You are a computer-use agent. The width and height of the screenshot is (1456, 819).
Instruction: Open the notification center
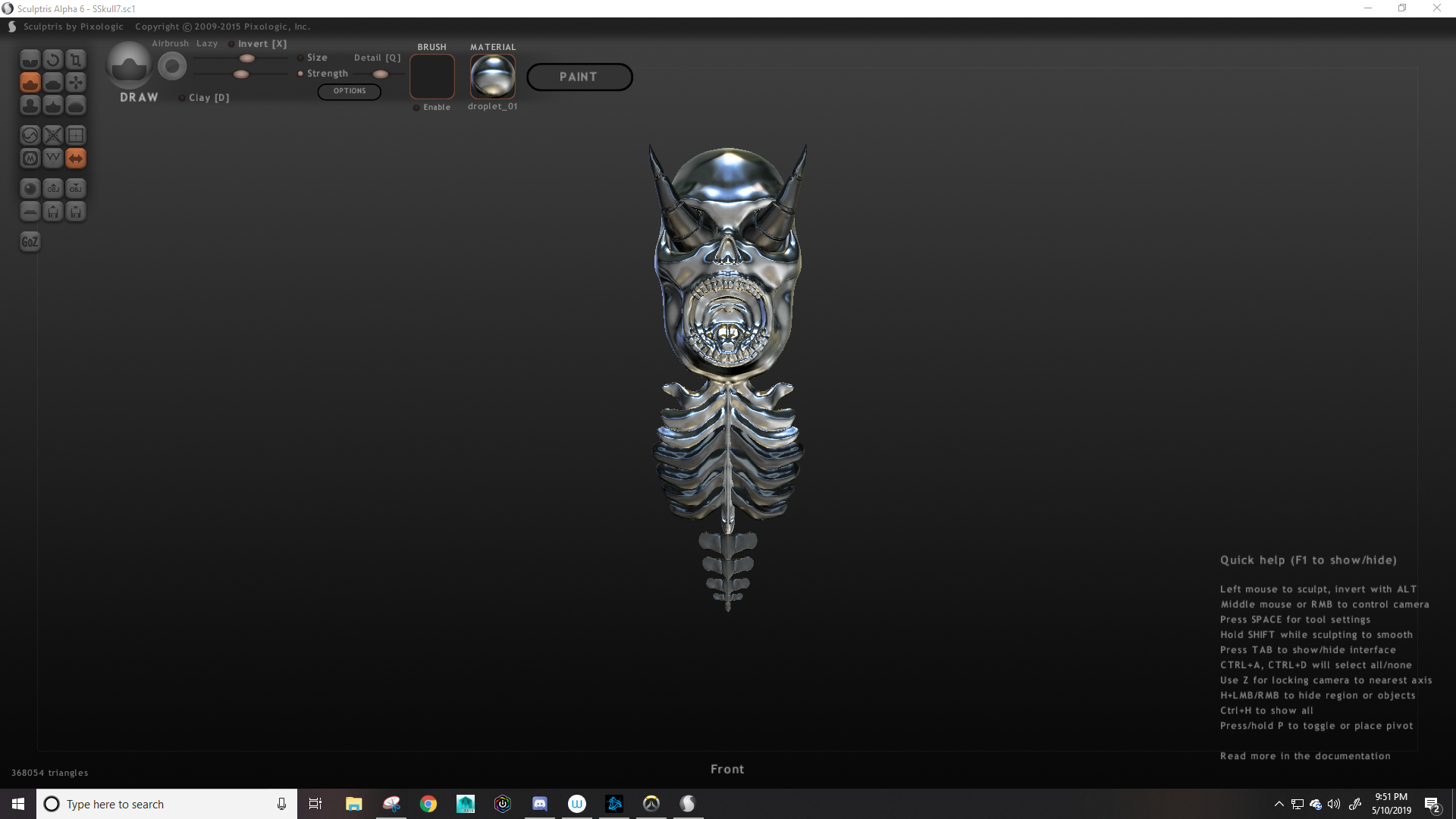1432,804
